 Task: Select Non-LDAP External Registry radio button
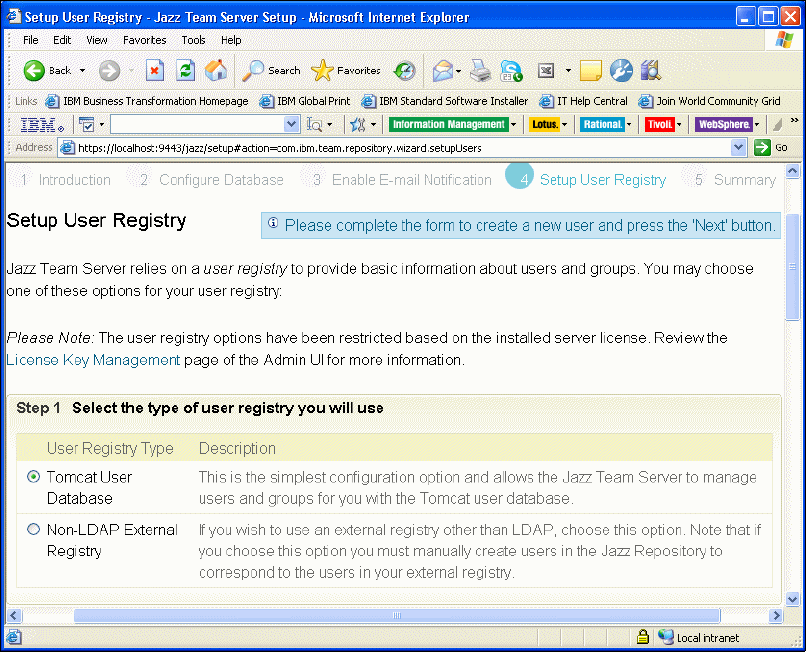coord(33,529)
